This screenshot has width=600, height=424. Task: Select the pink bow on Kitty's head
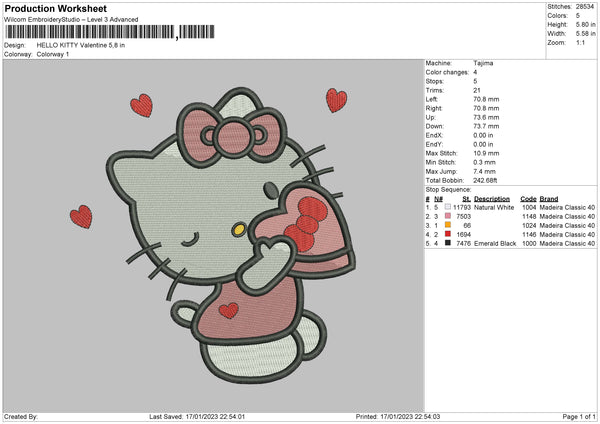234,134
